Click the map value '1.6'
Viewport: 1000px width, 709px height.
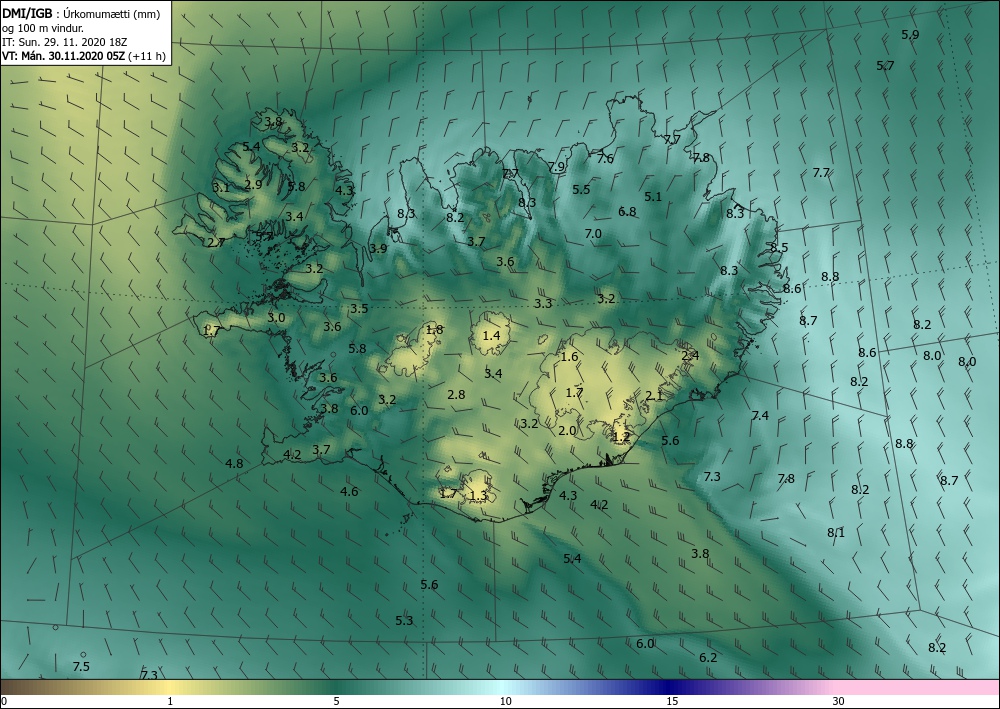tap(569, 357)
